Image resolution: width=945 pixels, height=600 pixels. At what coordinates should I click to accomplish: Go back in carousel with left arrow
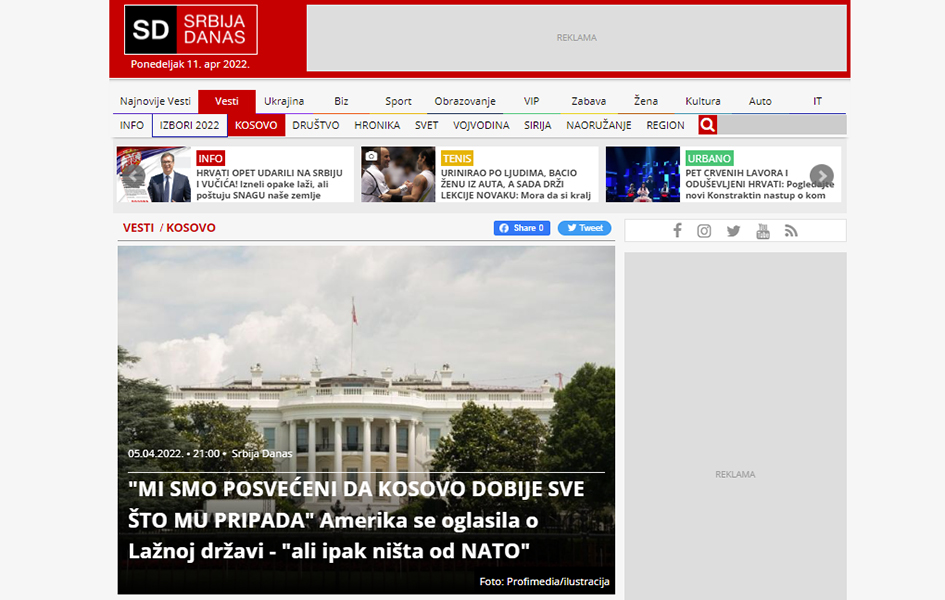click(133, 174)
